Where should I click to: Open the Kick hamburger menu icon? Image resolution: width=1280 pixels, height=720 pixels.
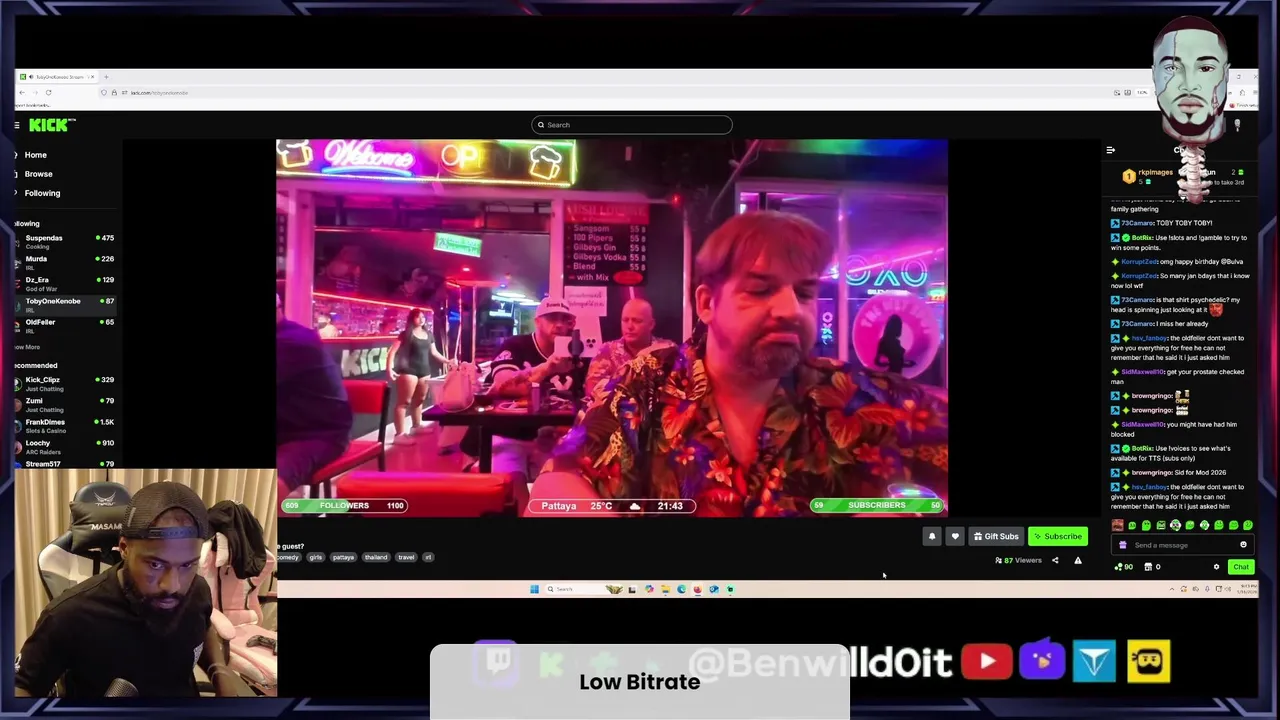click(x=17, y=125)
